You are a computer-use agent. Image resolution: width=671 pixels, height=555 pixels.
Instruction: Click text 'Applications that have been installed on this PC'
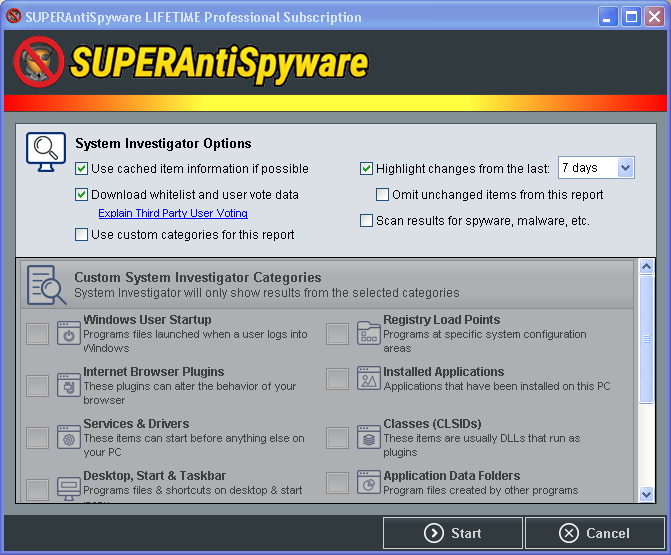click(x=497, y=386)
